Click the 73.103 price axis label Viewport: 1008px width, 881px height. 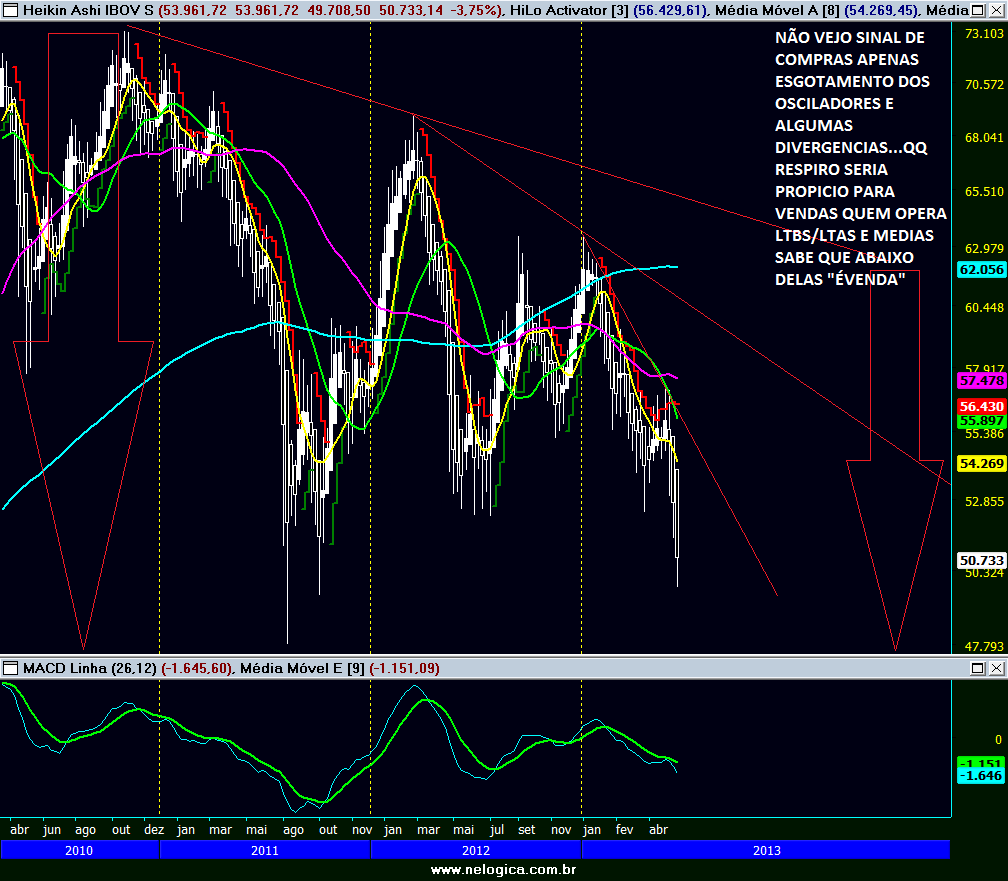[984, 33]
